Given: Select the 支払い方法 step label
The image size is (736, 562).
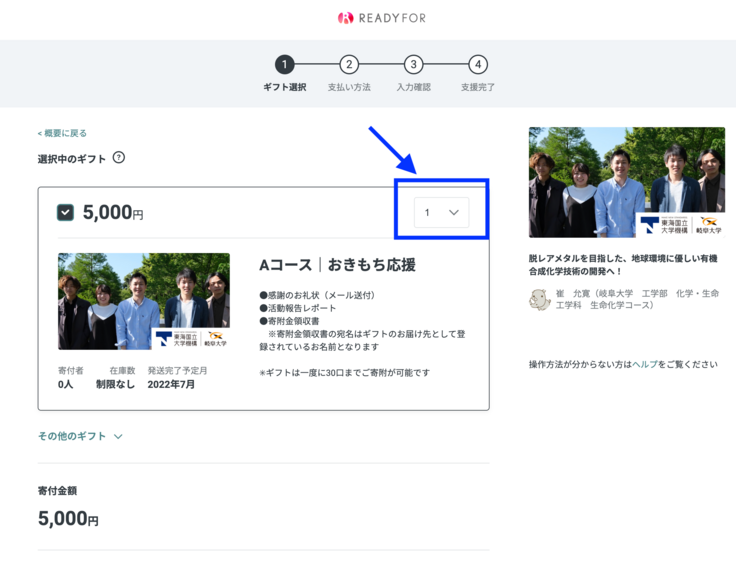Looking at the screenshot, I should click(348, 88).
